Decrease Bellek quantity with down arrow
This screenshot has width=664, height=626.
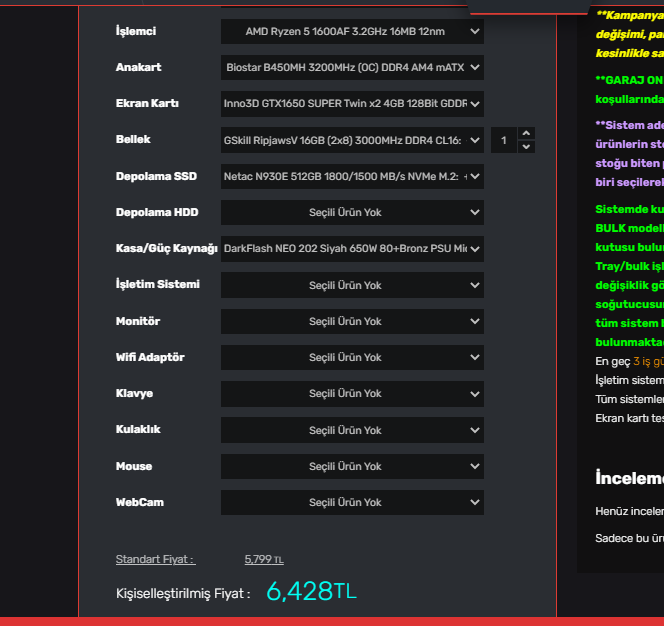[x=526, y=147]
